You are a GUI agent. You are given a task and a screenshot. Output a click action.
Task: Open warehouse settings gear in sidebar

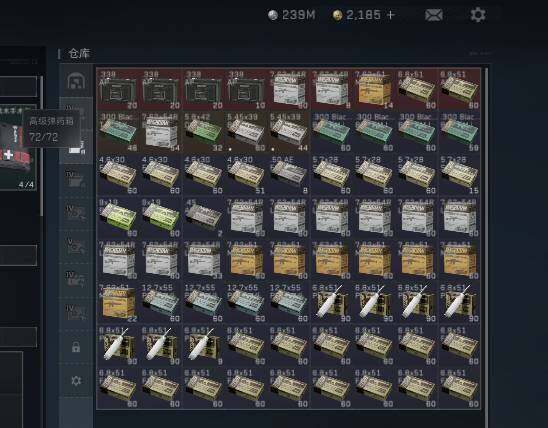[x=76, y=380]
